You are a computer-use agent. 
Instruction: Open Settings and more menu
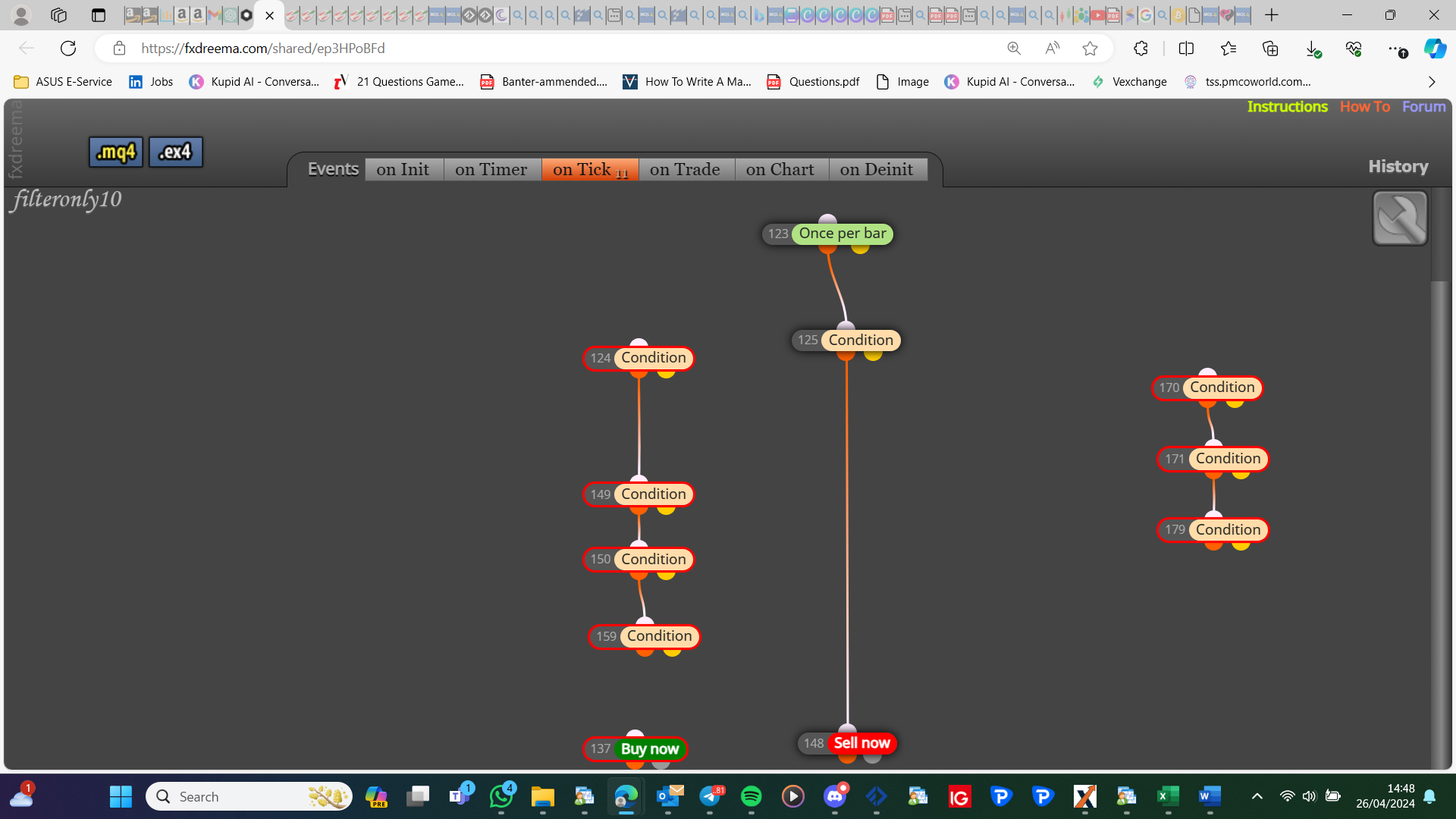coord(1396,49)
